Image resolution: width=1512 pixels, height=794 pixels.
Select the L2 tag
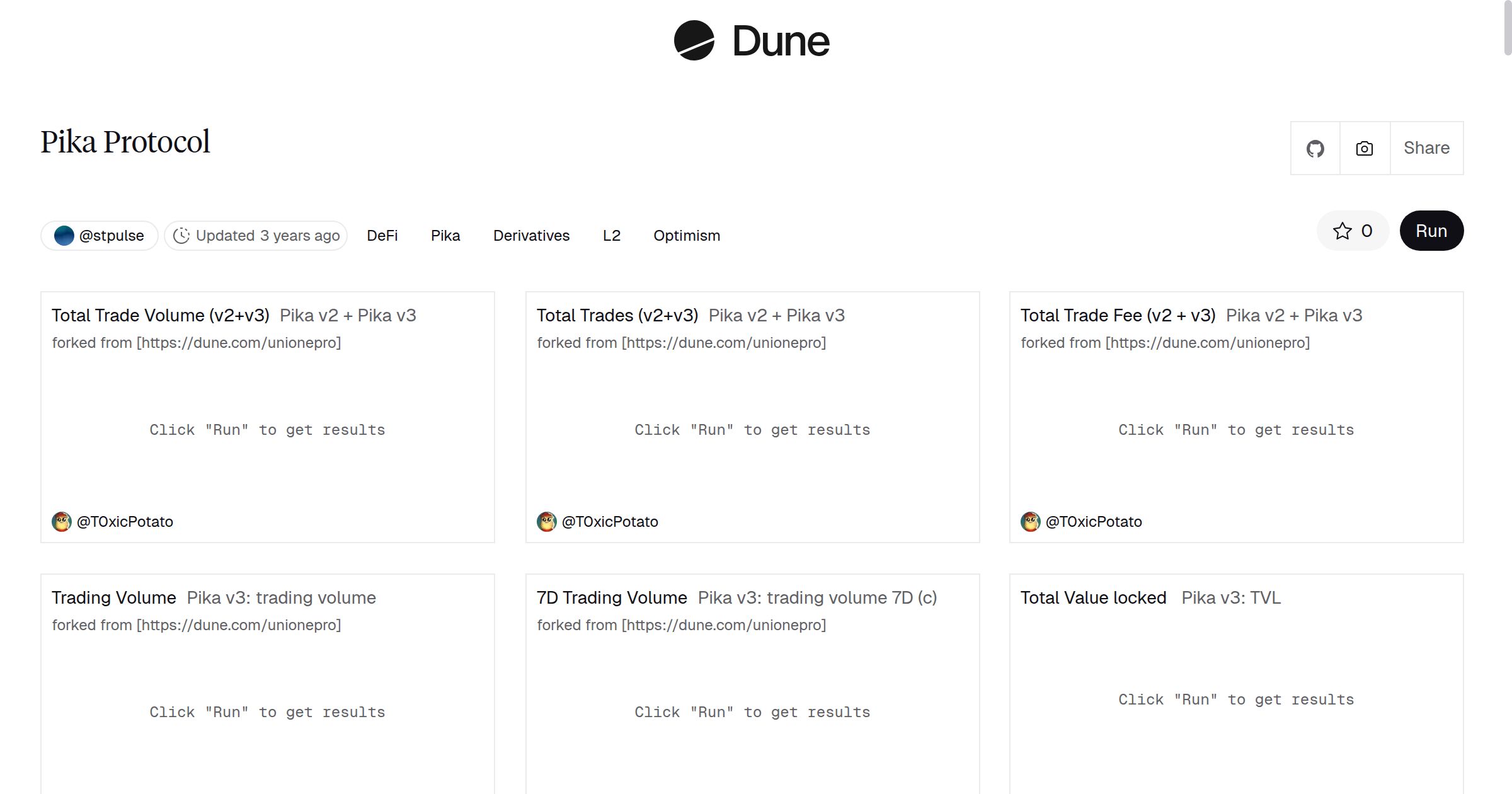click(611, 236)
